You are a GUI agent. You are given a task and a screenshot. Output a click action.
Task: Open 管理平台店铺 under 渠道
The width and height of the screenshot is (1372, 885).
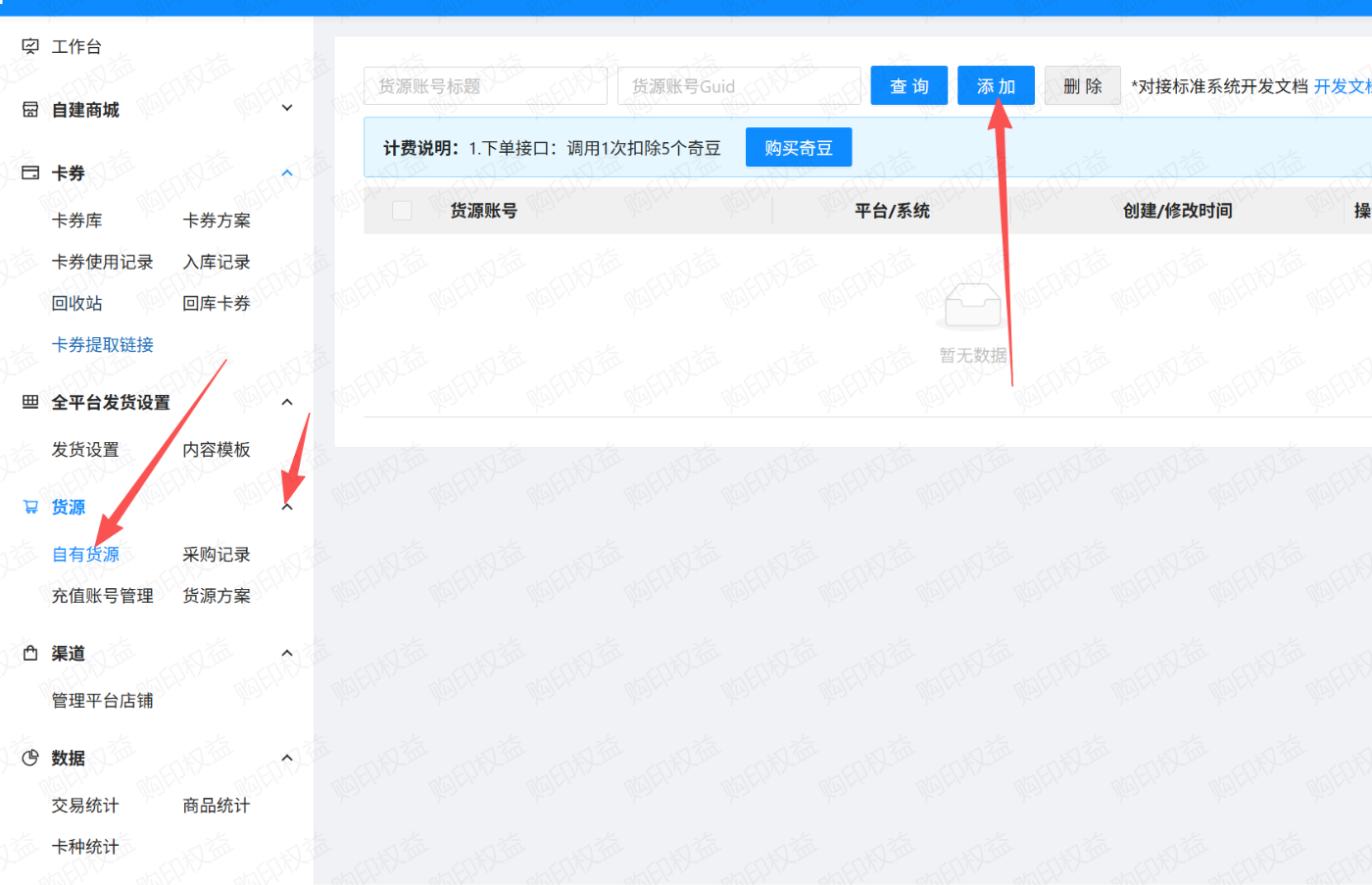click(x=103, y=700)
